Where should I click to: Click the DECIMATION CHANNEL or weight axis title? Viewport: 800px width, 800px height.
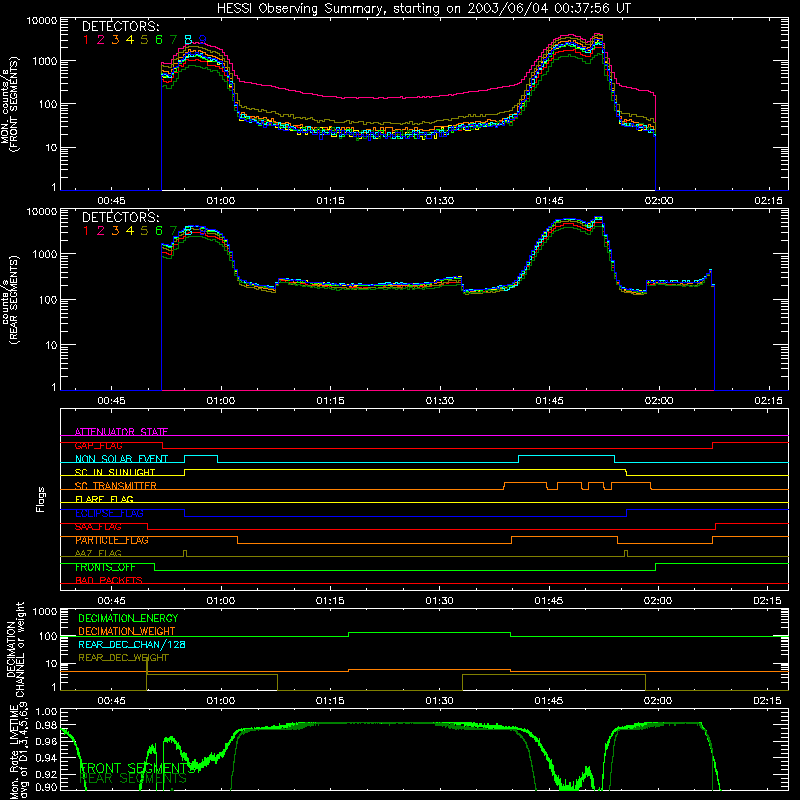(14, 649)
